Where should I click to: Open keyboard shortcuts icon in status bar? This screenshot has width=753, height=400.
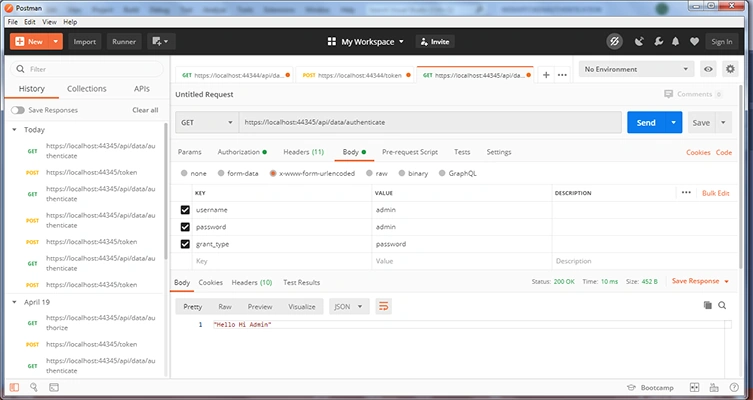coord(714,388)
